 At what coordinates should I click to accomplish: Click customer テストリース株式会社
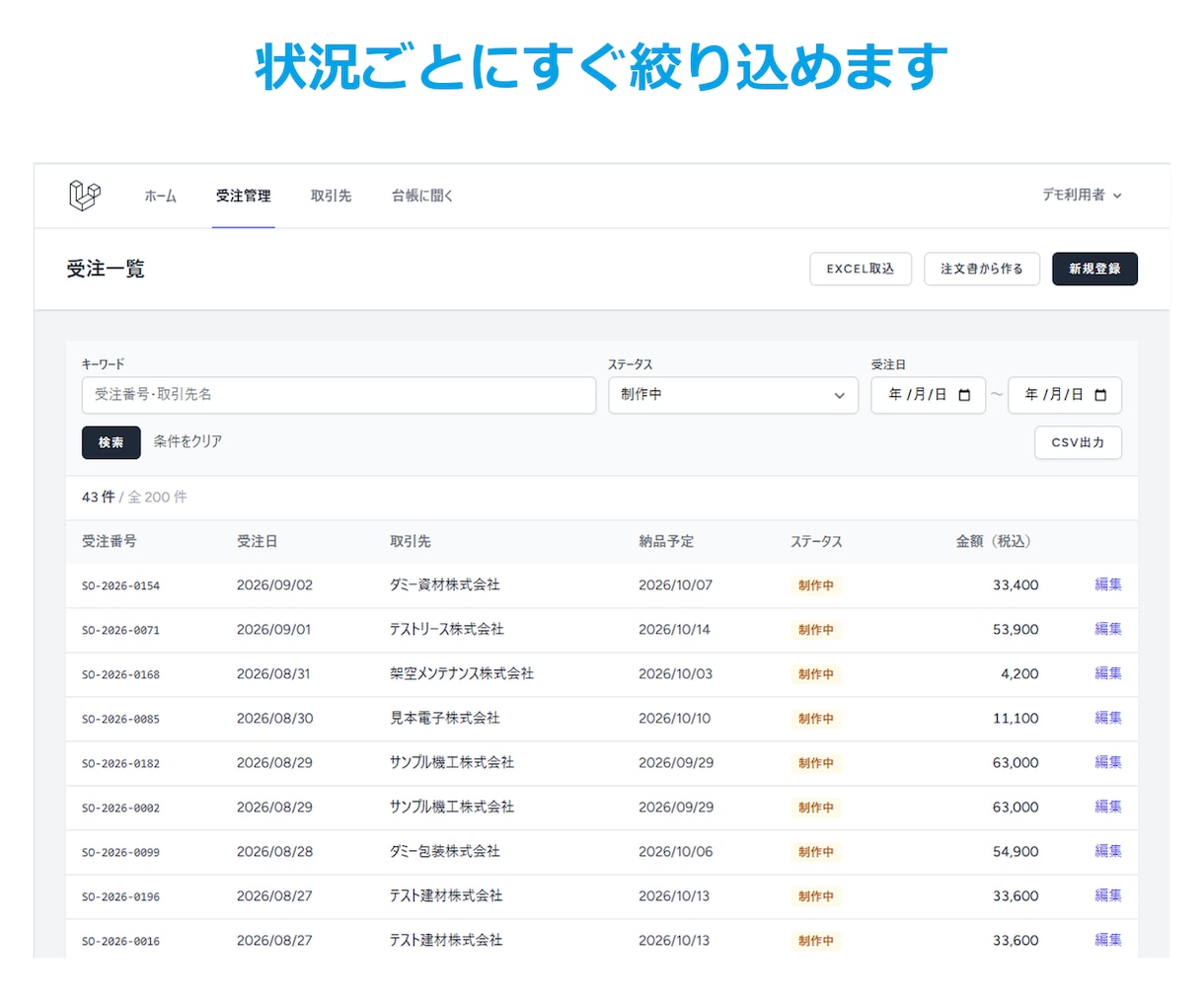pos(447,629)
